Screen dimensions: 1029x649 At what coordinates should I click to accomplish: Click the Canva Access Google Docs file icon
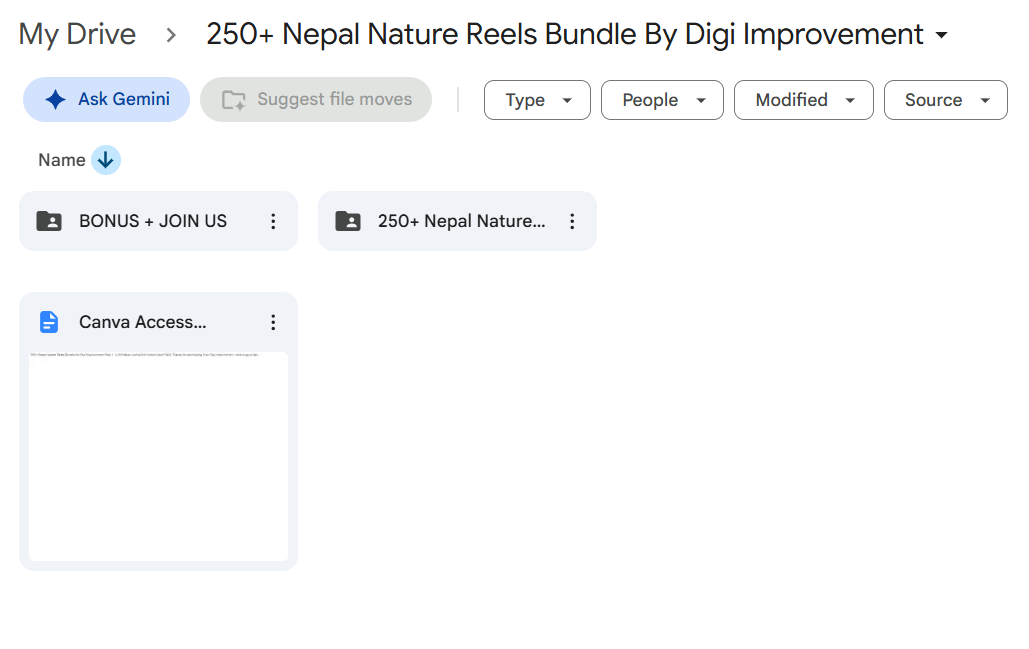point(49,322)
